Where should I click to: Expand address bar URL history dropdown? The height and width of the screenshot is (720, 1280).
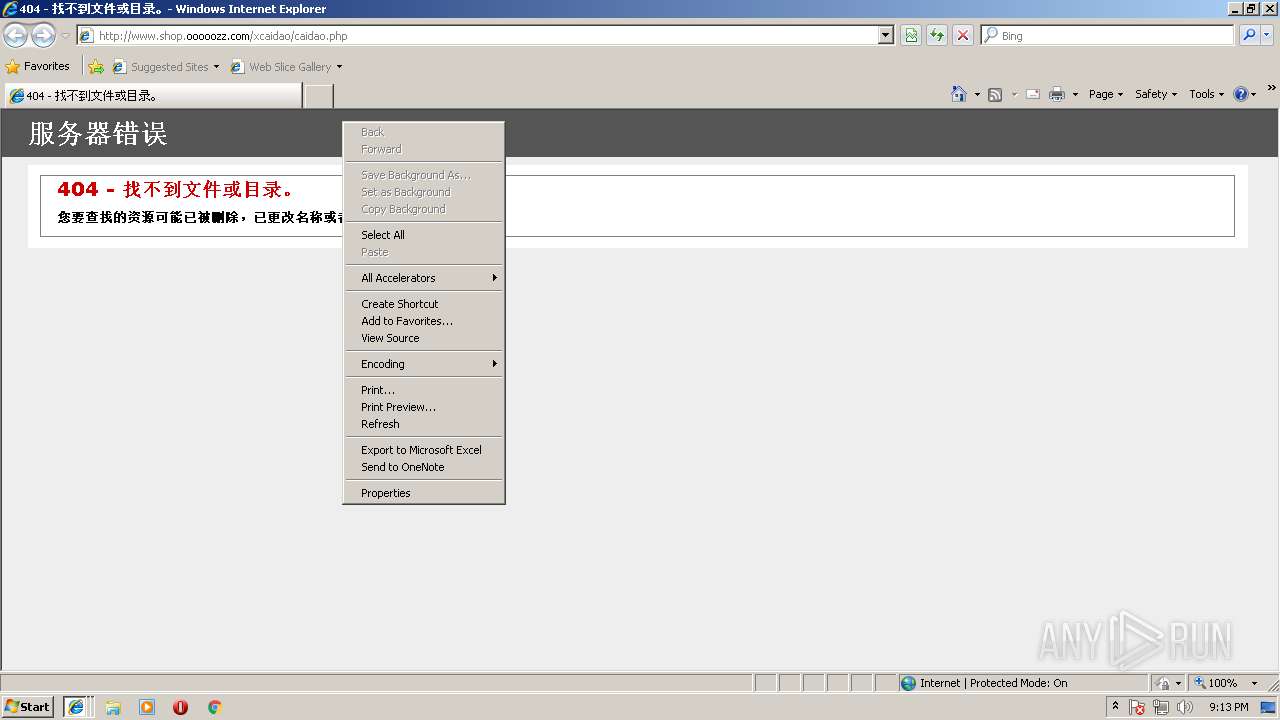click(886, 35)
